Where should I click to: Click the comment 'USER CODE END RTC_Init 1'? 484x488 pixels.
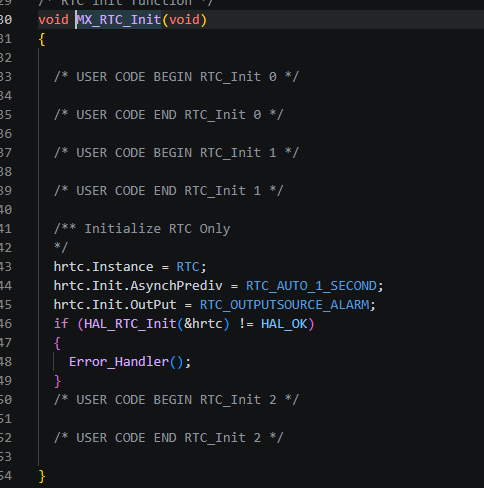coord(169,191)
